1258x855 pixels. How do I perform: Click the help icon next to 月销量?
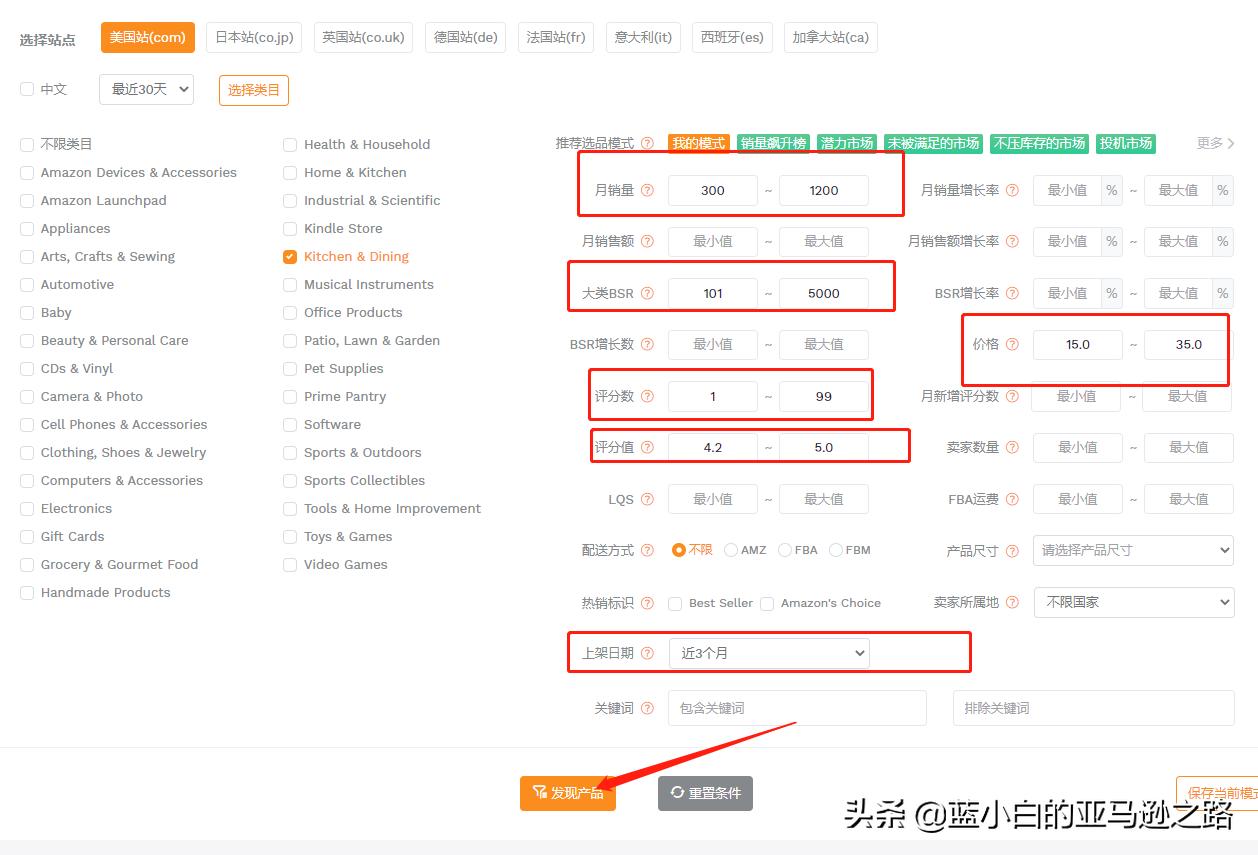coord(648,190)
